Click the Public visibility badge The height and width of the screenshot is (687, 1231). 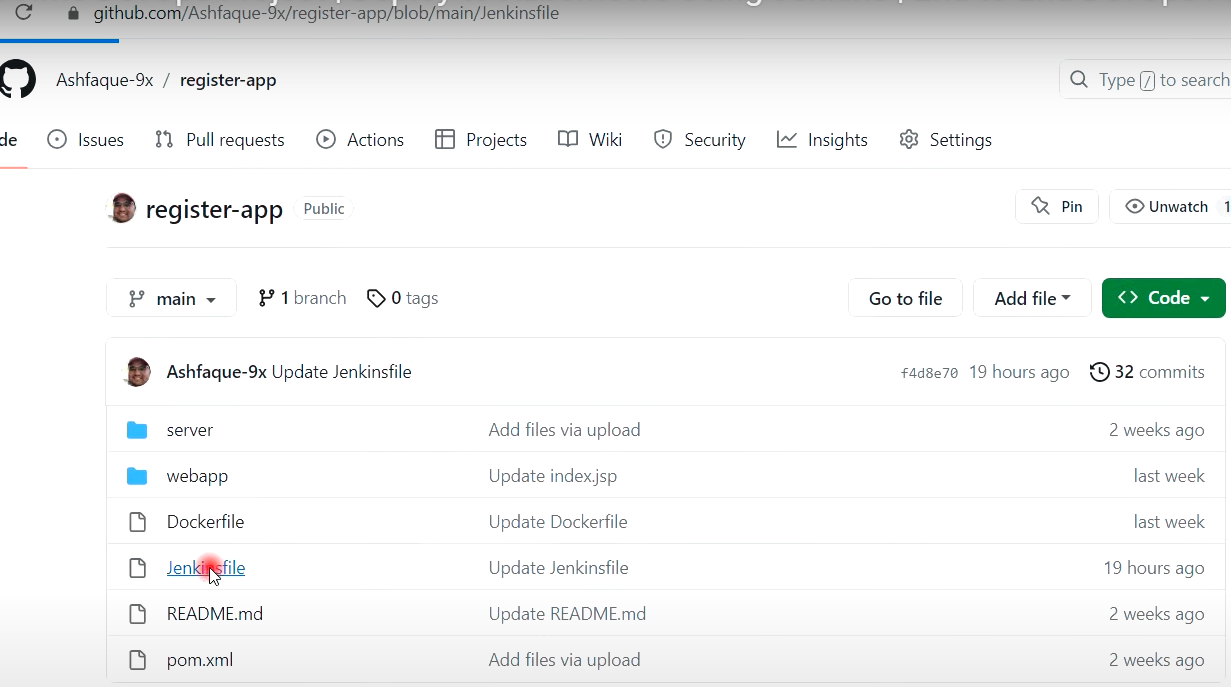coord(324,209)
